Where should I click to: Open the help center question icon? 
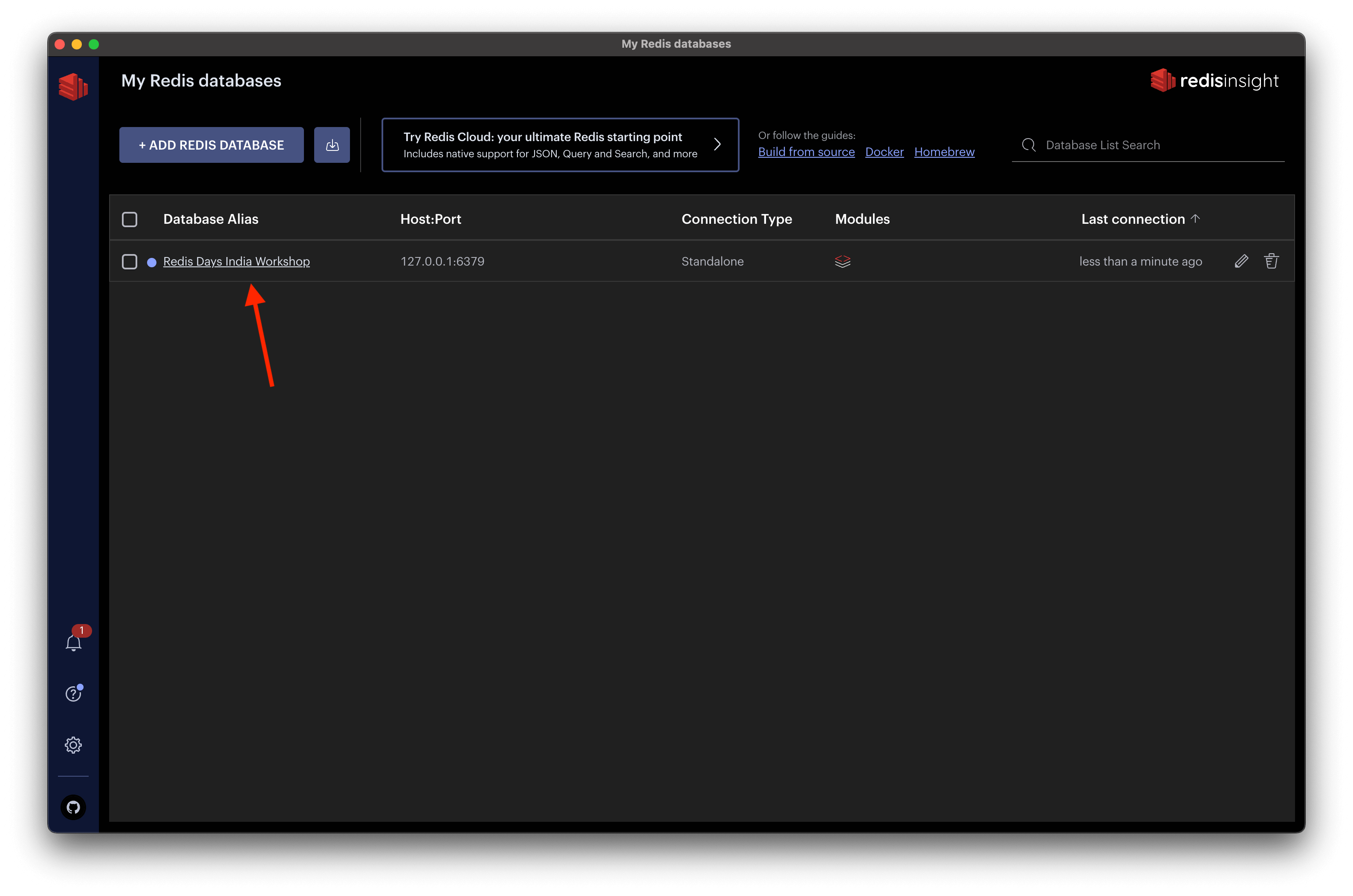click(73, 694)
